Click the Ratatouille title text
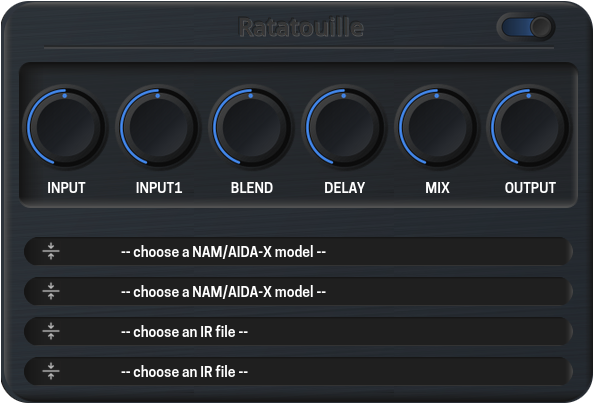Image resolution: width=594 pixels, height=404 pixels. (302, 27)
